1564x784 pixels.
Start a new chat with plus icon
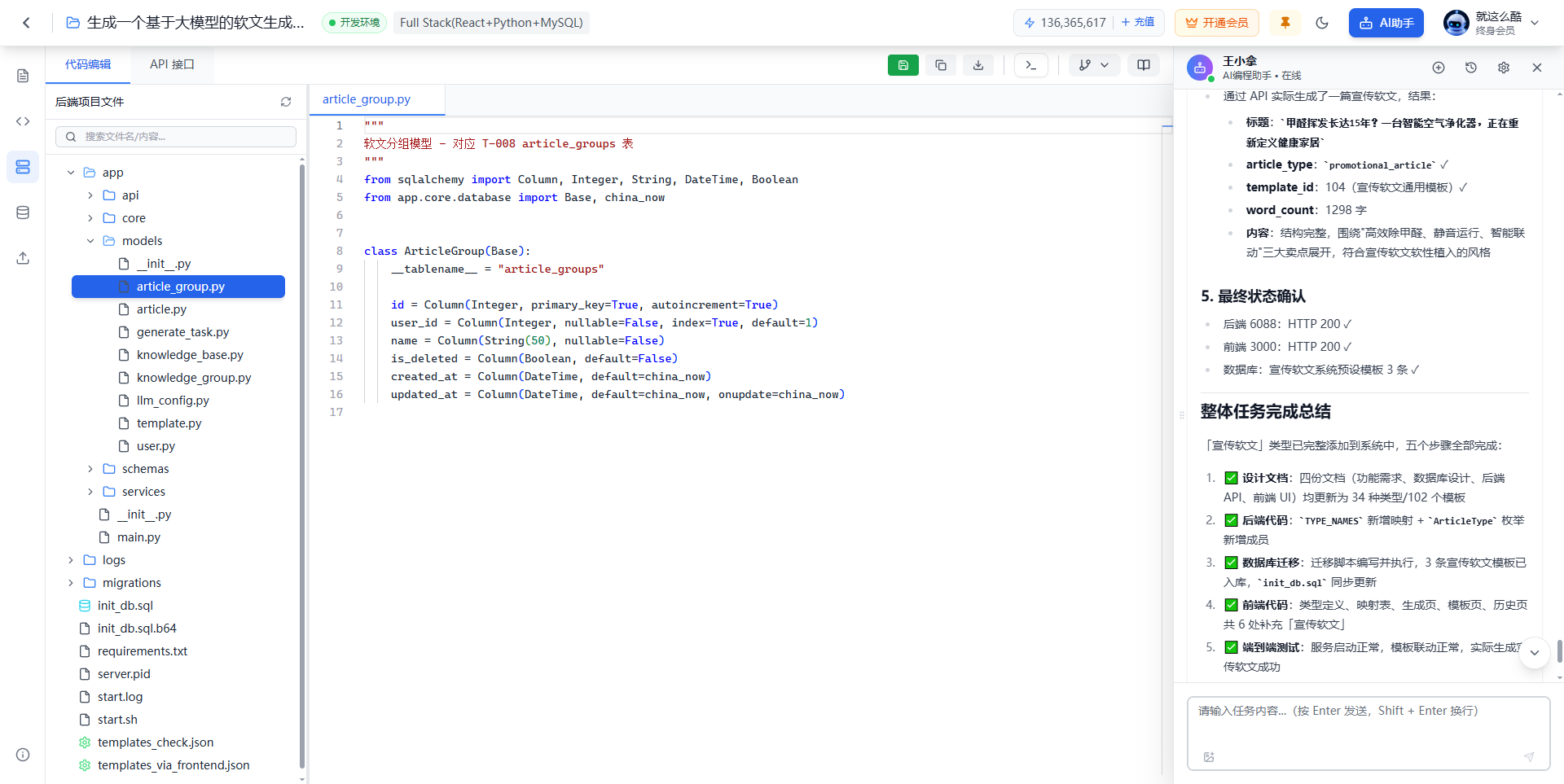click(1439, 68)
